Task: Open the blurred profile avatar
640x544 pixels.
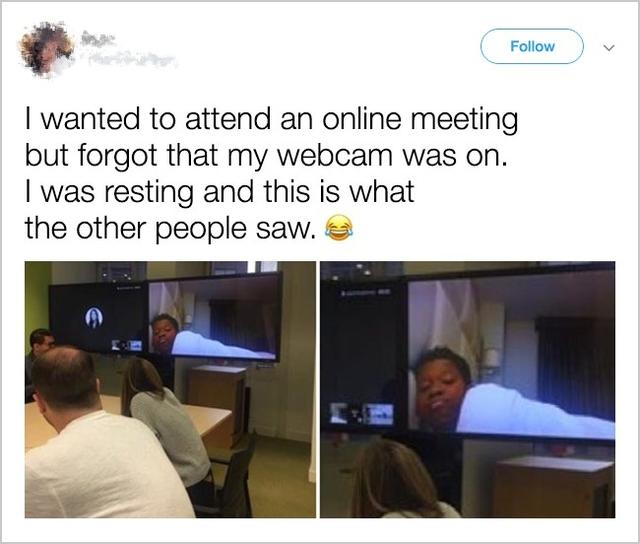Action: point(46,49)
